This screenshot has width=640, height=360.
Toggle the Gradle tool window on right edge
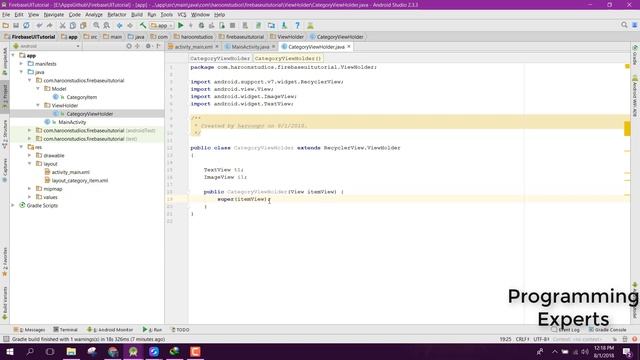(x=635, y=55)
